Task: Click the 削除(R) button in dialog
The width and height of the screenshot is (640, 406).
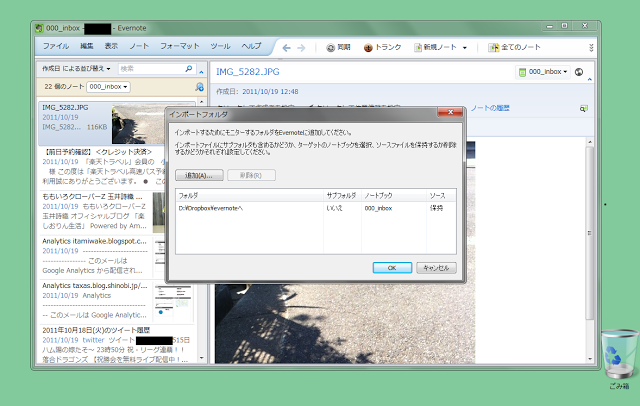Action: click(251, 175)
